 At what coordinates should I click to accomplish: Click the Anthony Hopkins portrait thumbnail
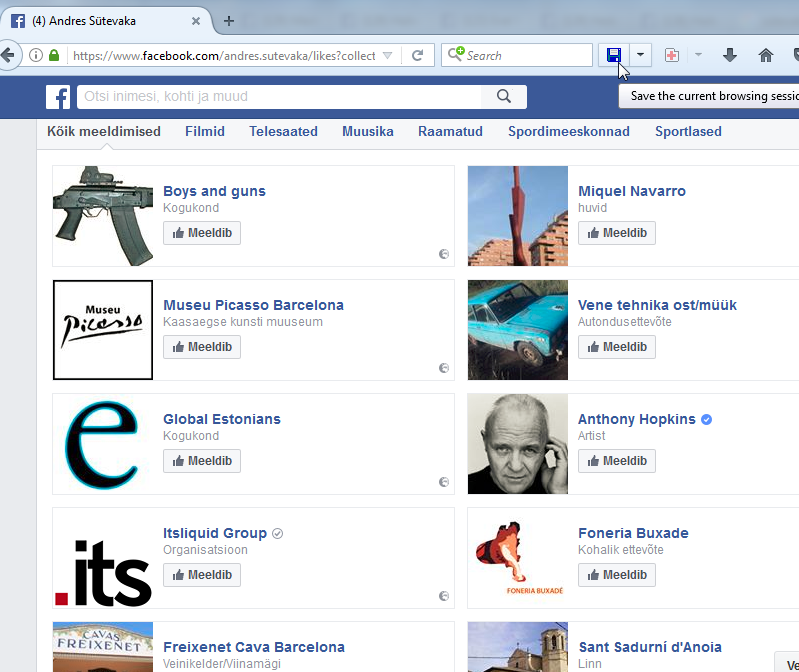tap(518, 444)
